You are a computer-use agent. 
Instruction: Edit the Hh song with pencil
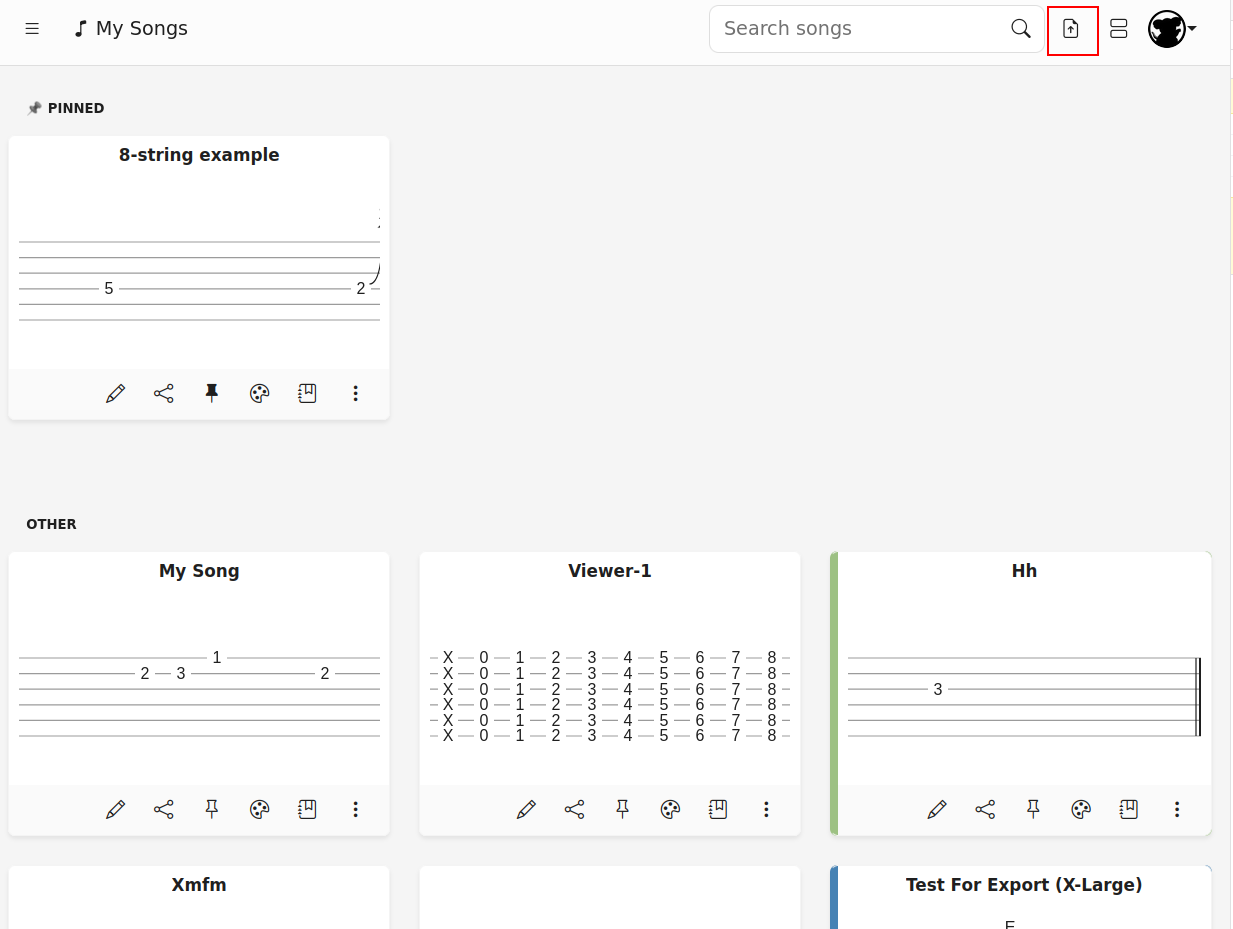[x=937, y=810]
